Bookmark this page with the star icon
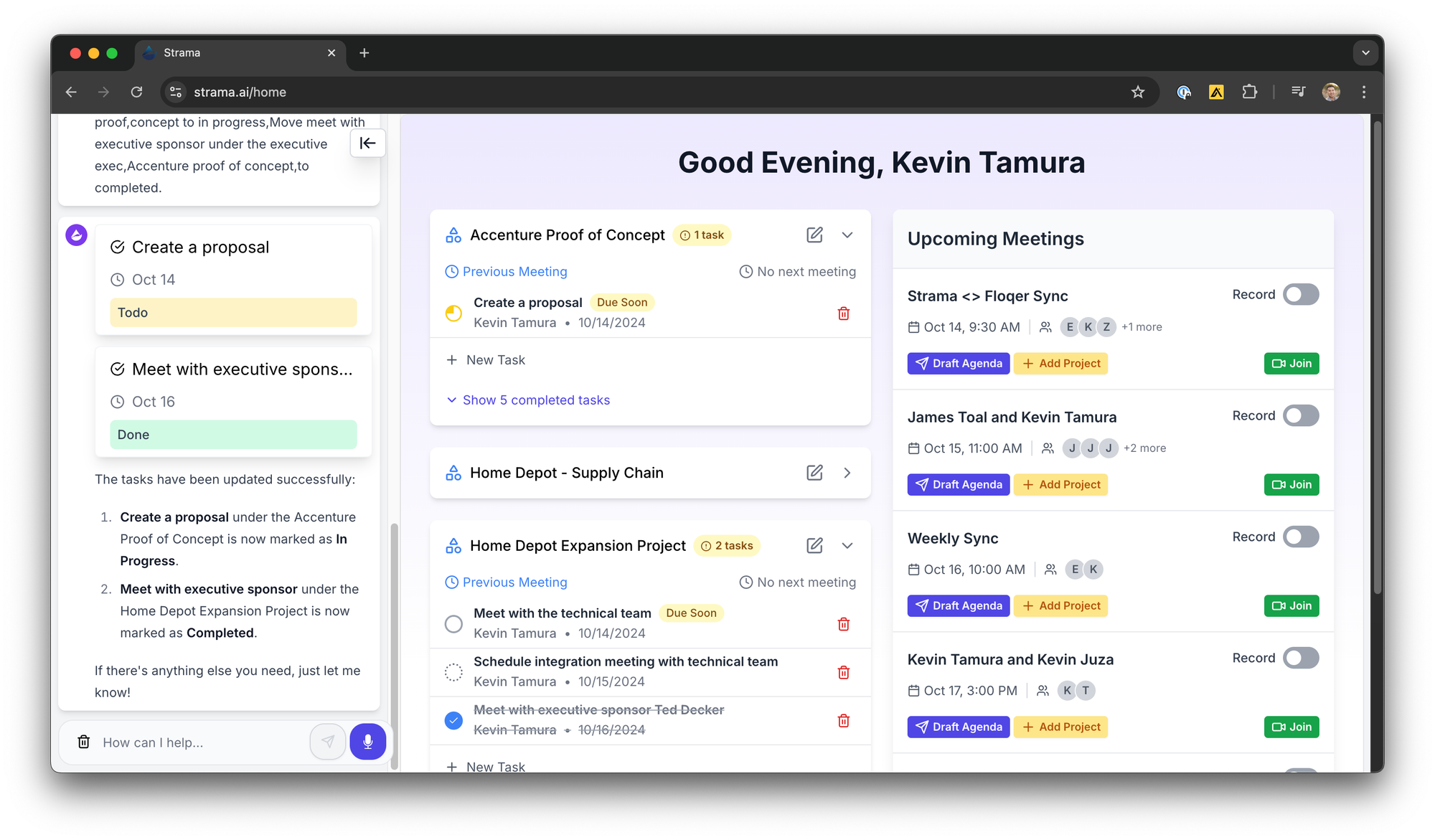 point(1137,92)
